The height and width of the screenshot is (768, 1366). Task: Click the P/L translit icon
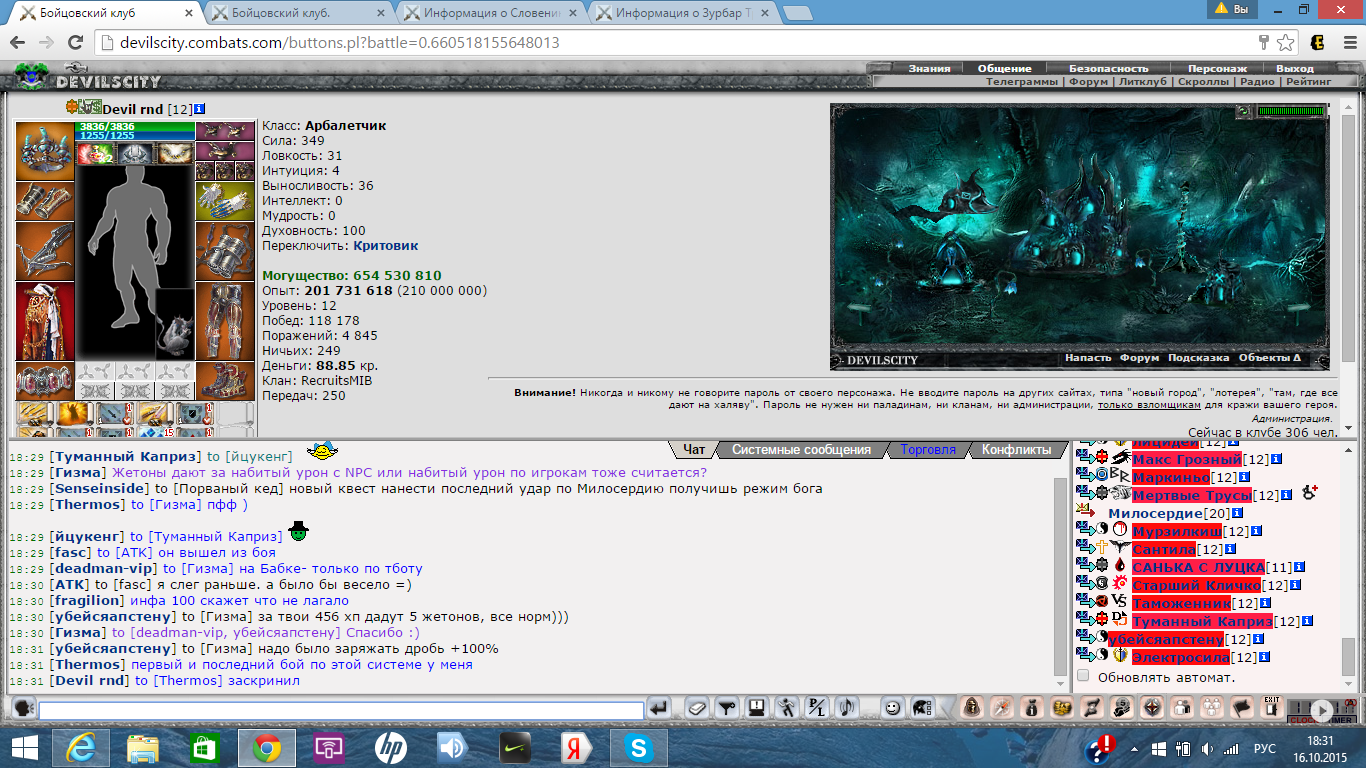pyautogui.click(x=816, y=708)
